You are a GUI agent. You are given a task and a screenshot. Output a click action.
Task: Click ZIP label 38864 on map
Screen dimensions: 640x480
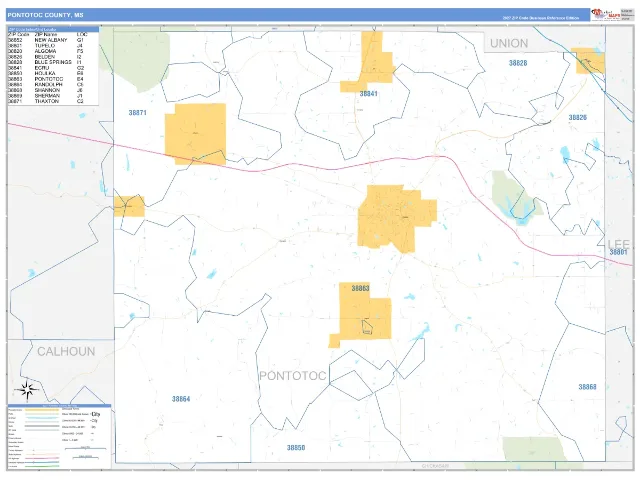[x=181, y=399]
